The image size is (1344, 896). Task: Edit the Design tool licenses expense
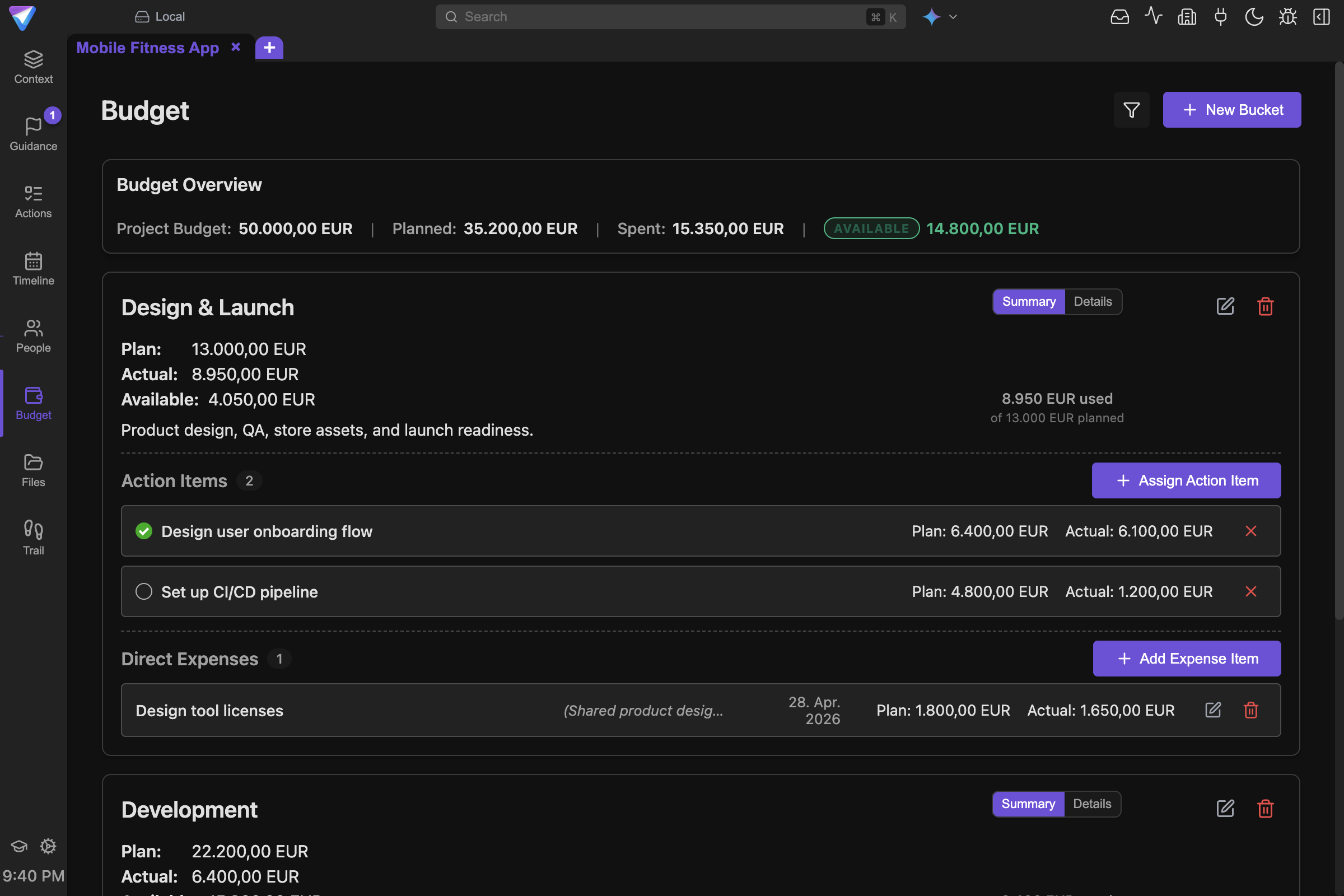[x=1213, y=710]
